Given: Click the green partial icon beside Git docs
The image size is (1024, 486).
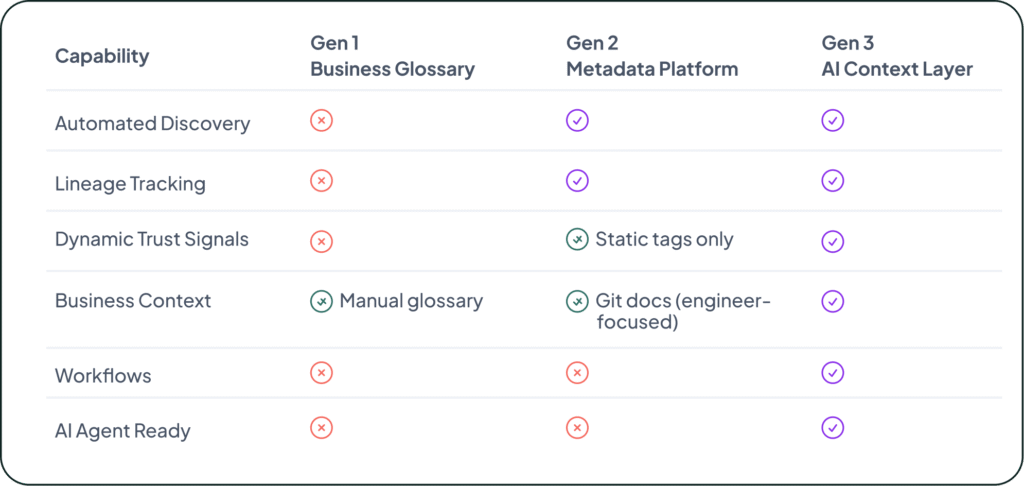Looking at the screenshot, I should 577,300.
